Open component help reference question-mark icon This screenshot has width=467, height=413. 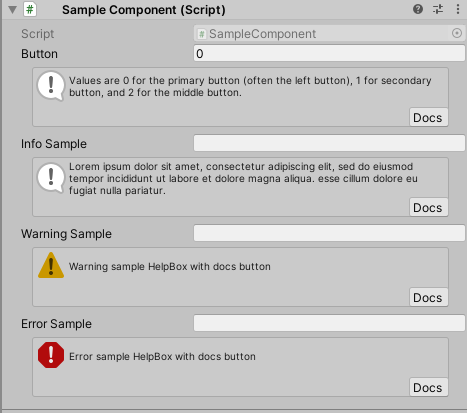point(418,9)
